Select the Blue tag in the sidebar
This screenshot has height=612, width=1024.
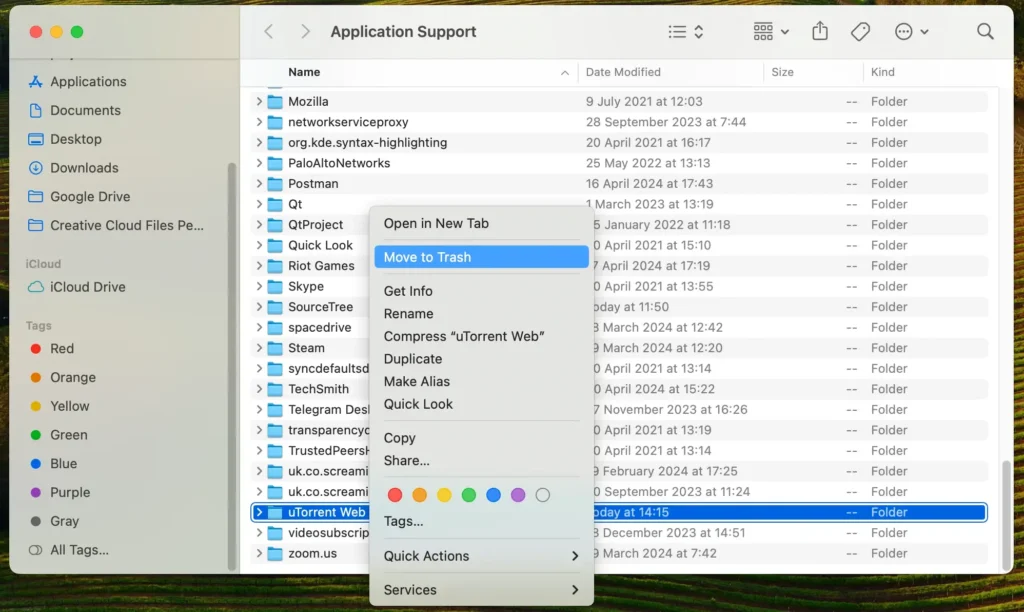(54, 464)
